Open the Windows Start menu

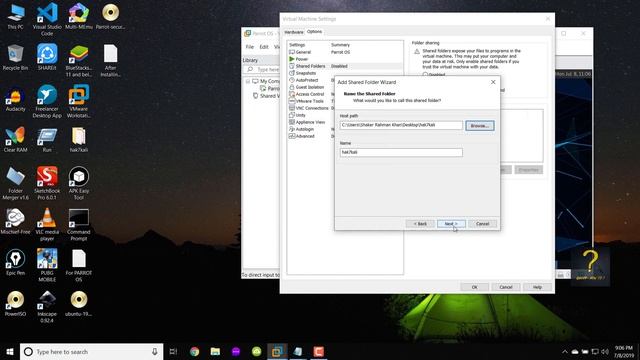click(10, 351)
